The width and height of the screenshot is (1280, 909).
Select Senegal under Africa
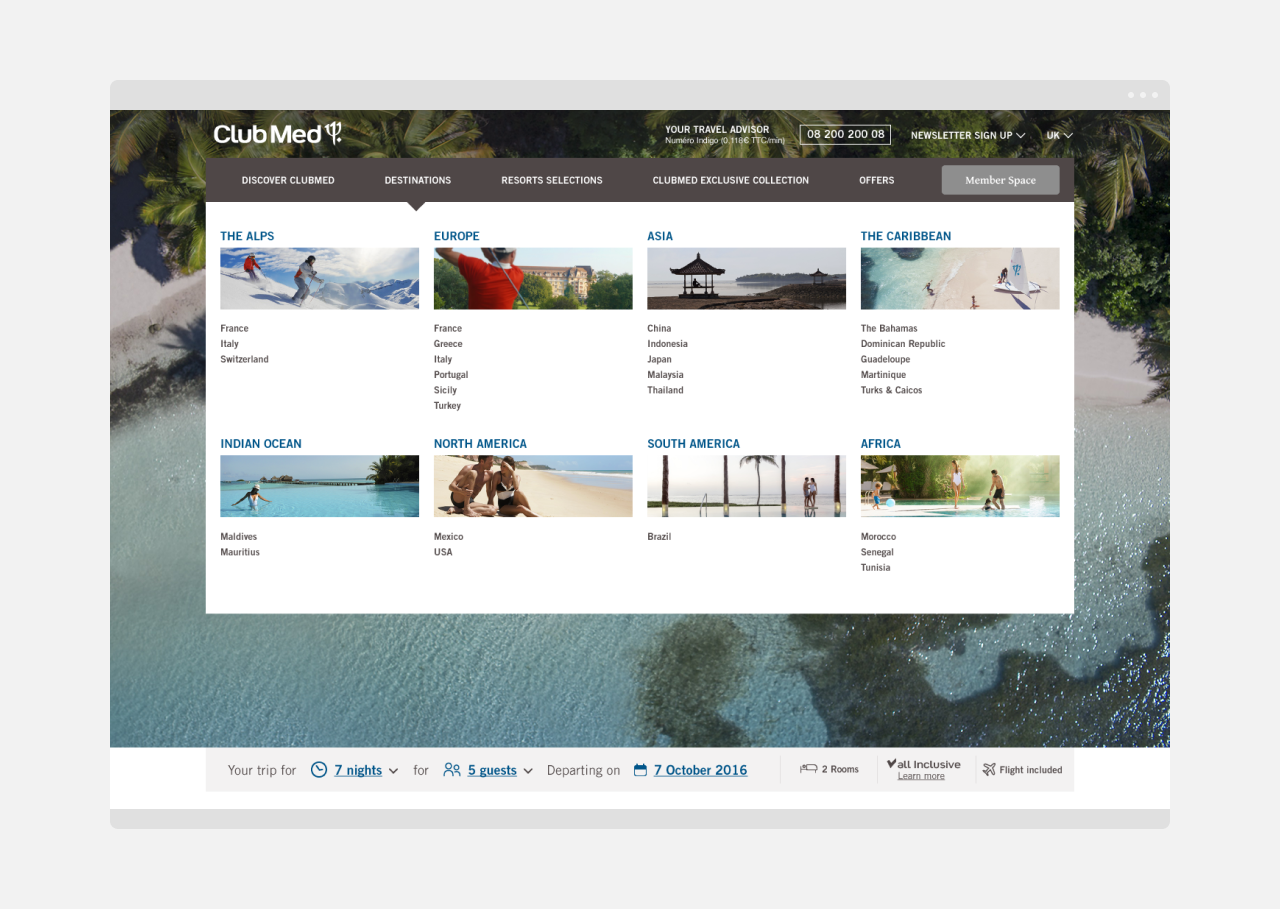tap(877, 552)
